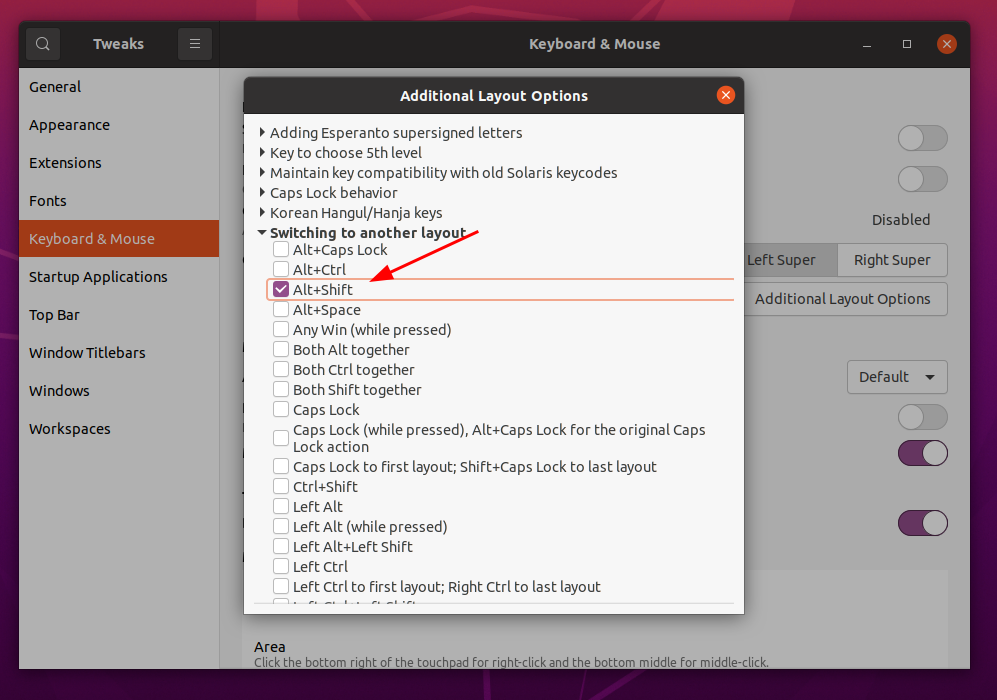997x700 pixels.
Task: Maximize the Tweaks window
Action: point(907,44)
